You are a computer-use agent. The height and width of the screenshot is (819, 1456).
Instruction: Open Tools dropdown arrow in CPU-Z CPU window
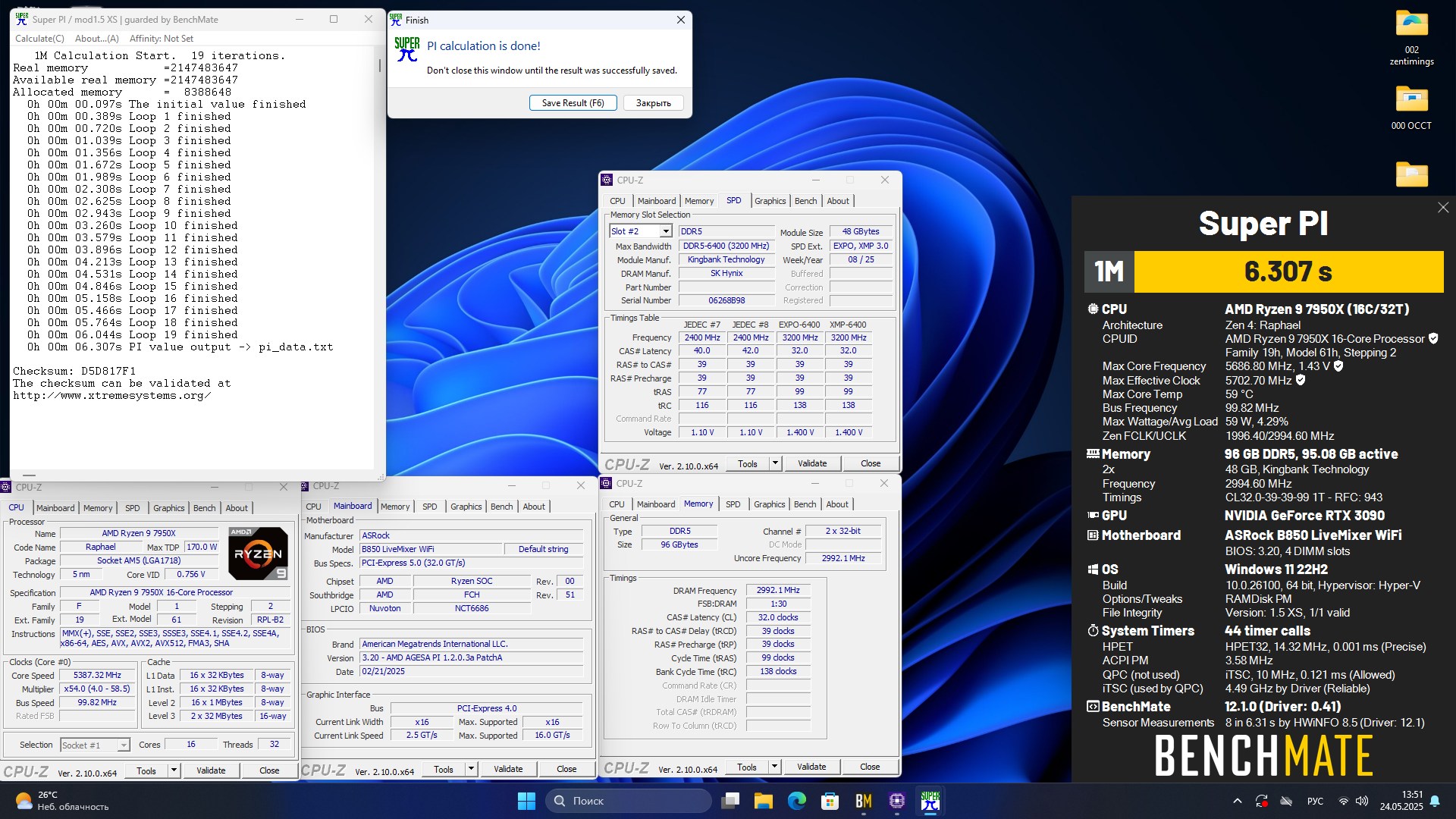pyautogui.click(x=174, y=770)
